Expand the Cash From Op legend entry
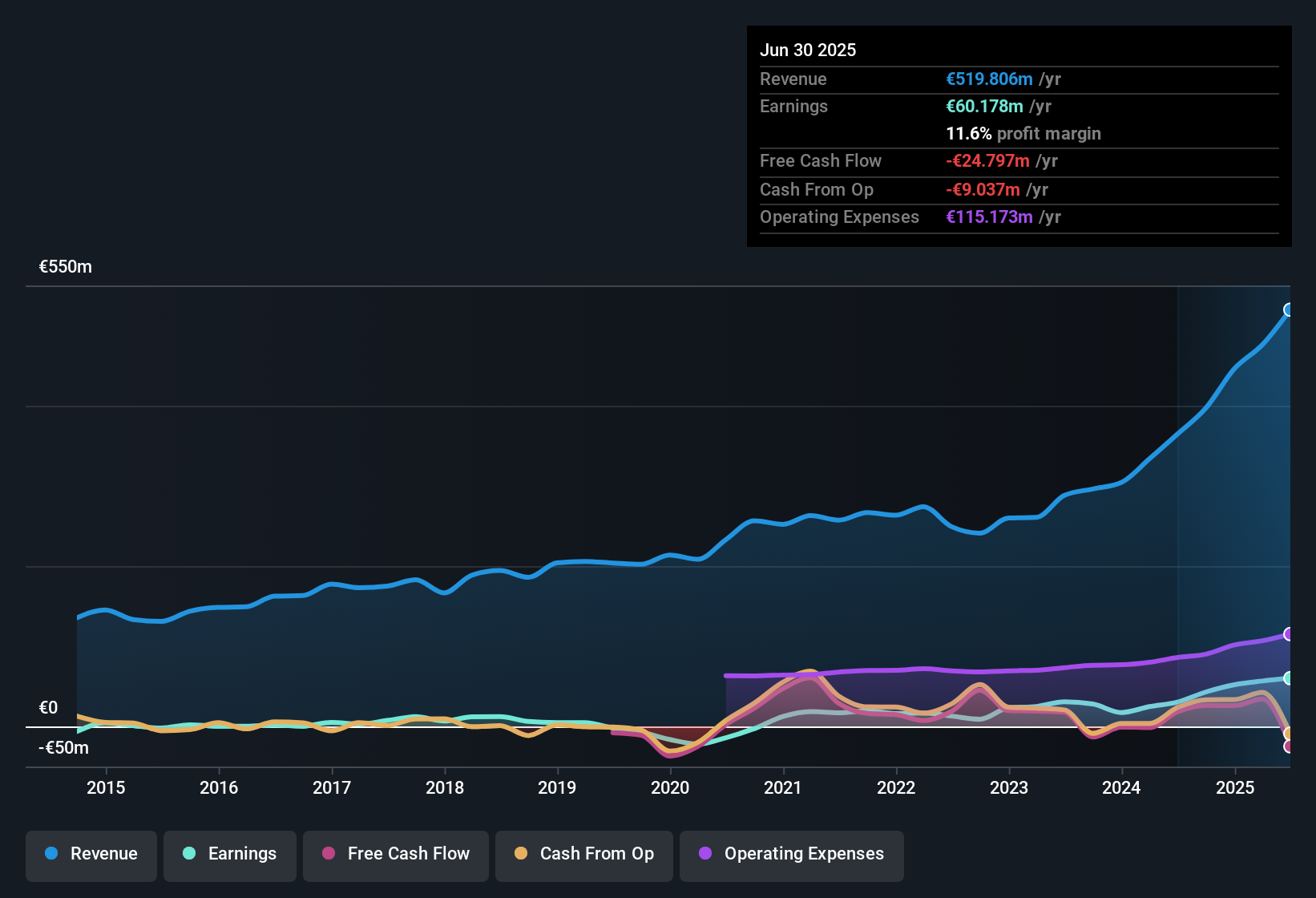Viewport: 1316px width, 898px height. 583,854
